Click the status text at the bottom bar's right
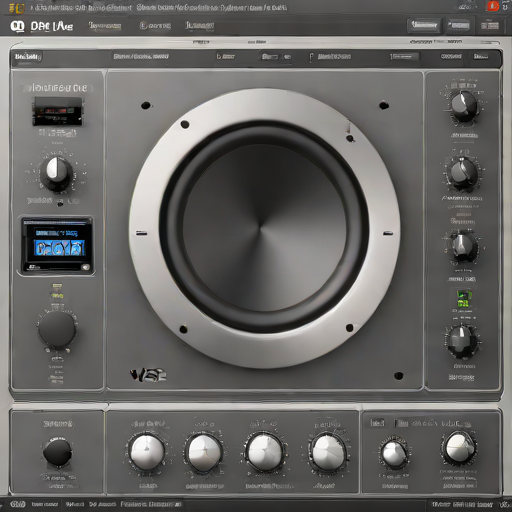 point(462,505)
